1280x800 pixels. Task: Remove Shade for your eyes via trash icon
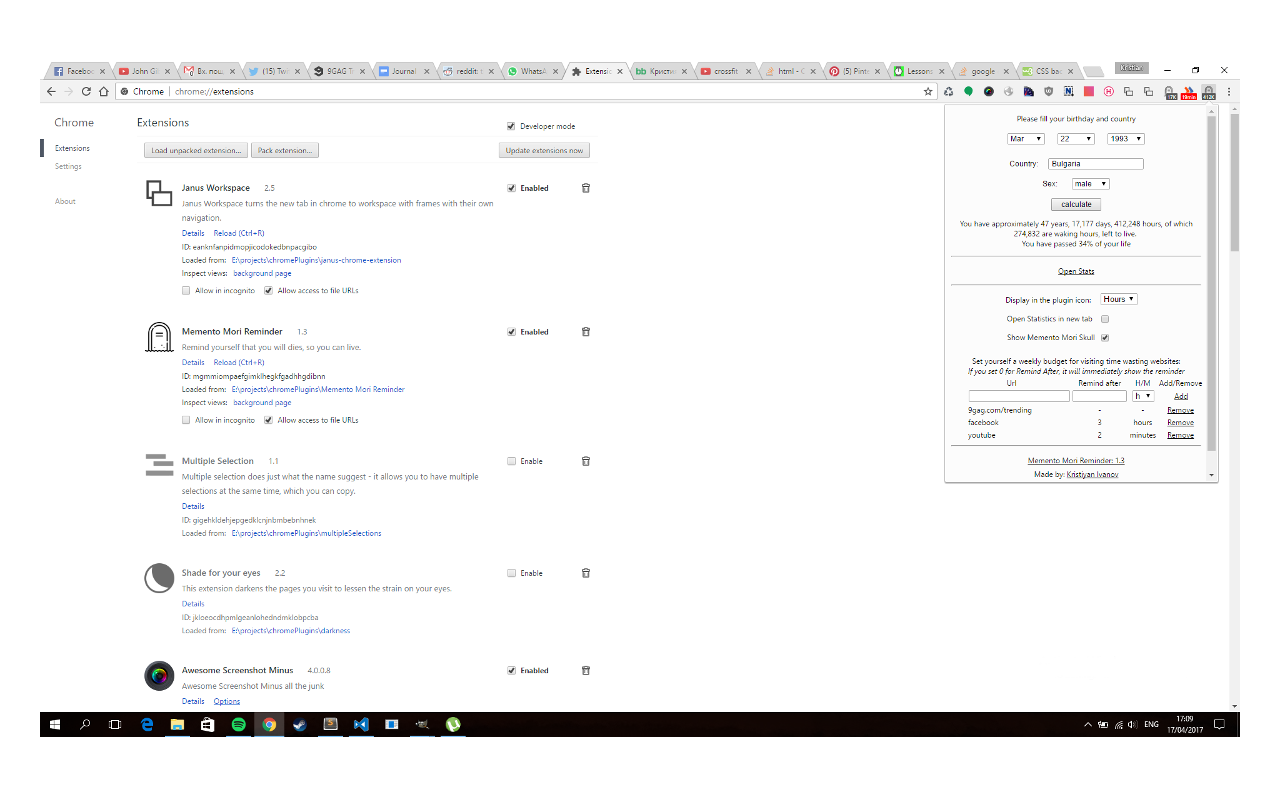click(x=586, y=573)
